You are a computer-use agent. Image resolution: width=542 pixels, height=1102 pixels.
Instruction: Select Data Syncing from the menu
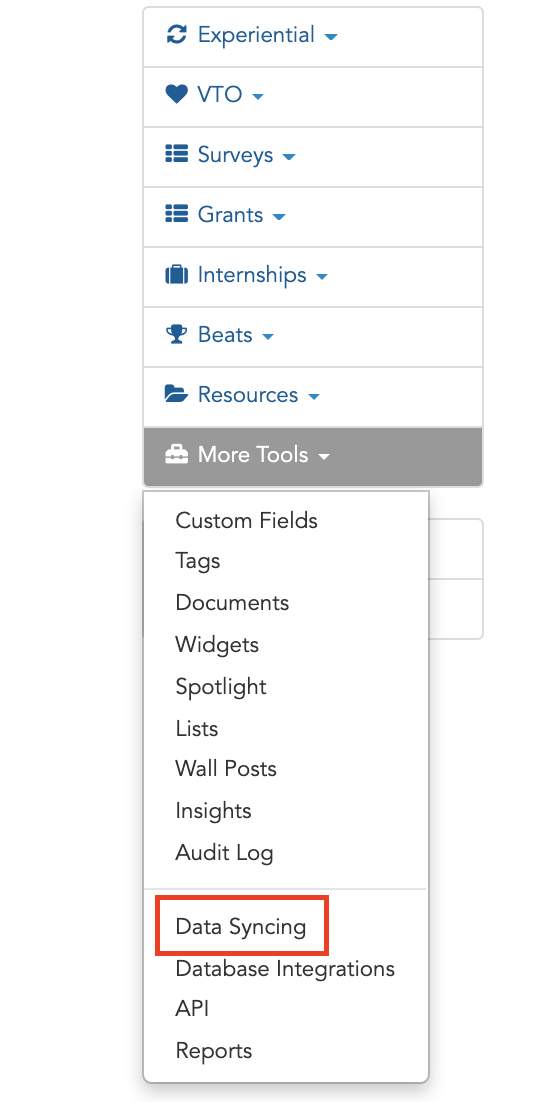click(241, 927)
